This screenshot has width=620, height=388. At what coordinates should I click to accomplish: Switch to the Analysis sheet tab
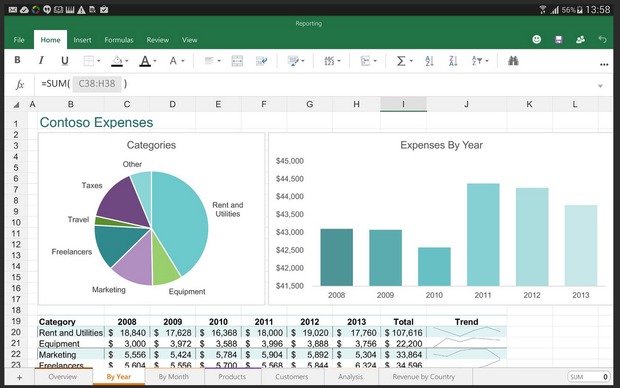(x=350, y=377)
